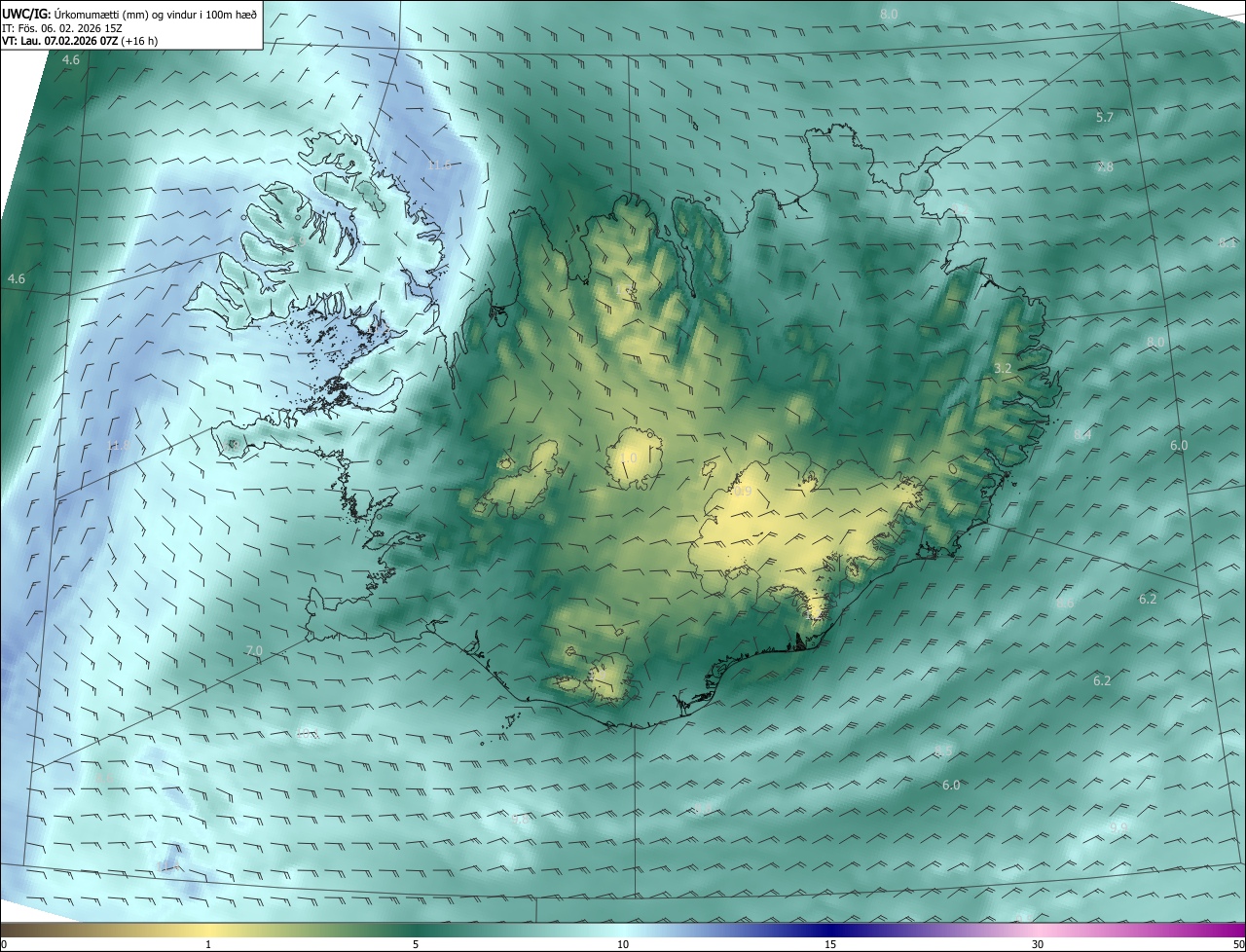Click the 8.5 value label on the map
The image size is (1246, 952).
943,751
